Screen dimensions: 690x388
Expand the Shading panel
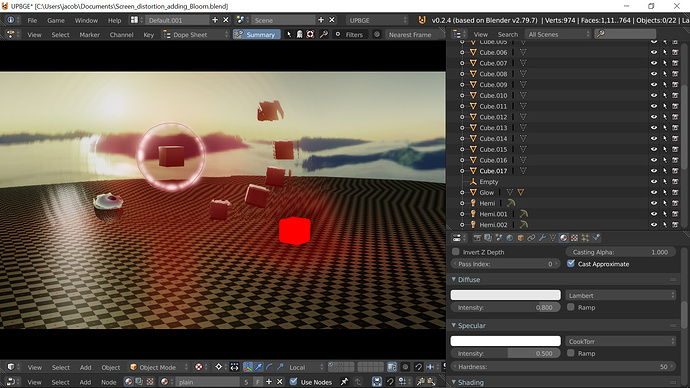[x=454, y=382]
